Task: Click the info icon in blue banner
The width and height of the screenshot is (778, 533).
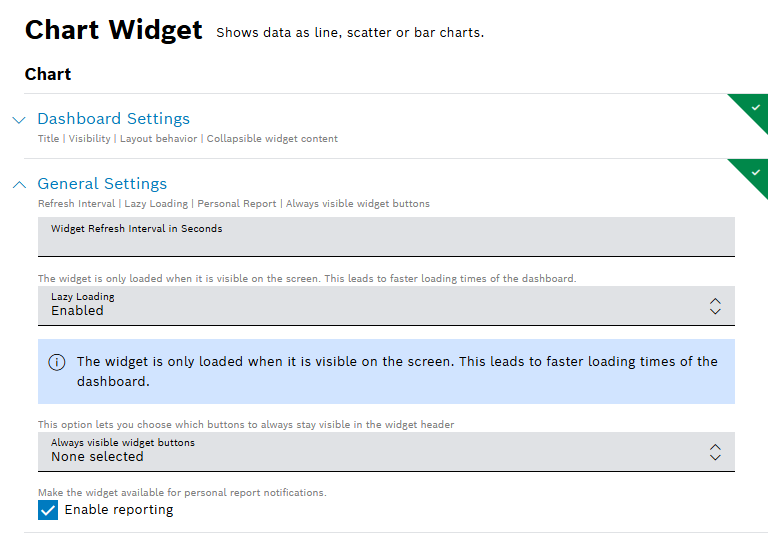Action: (x=57, y=362)
